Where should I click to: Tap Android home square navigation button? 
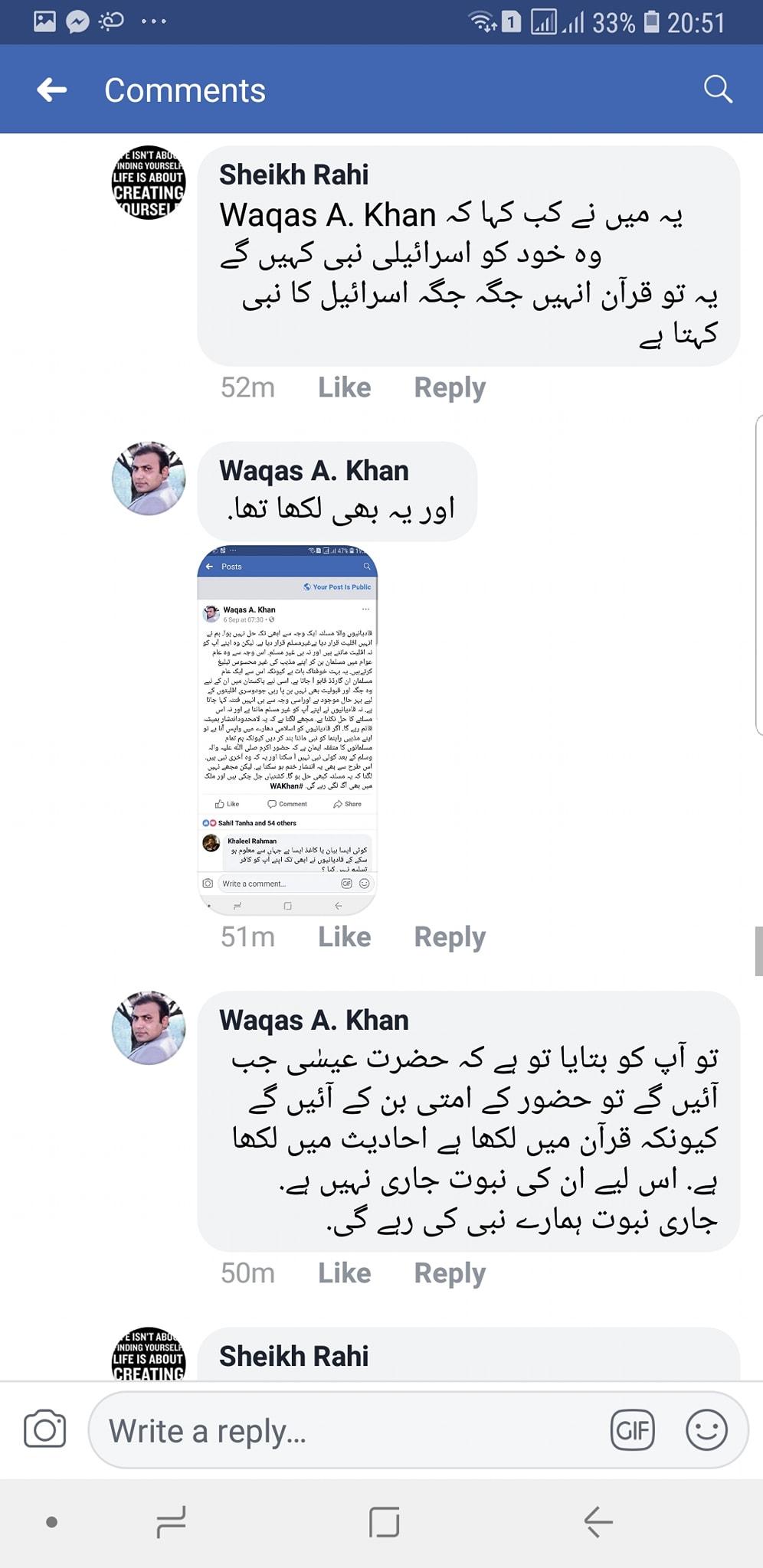pyautogui.click(x=384, y=1522)
